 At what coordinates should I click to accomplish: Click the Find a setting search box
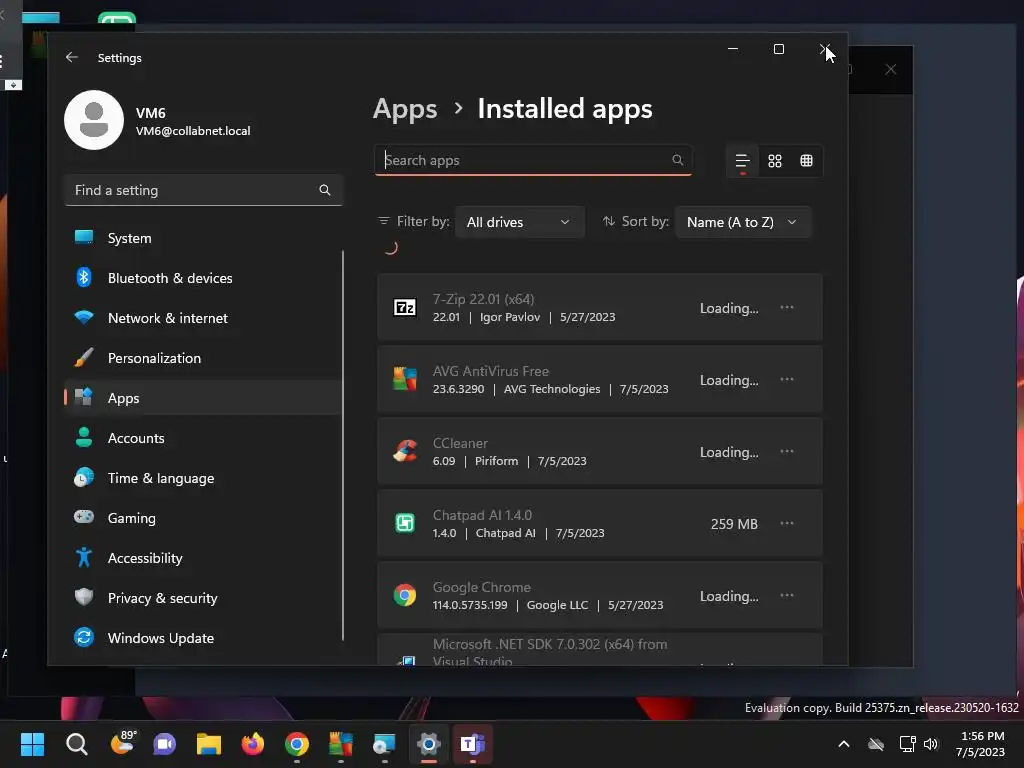tap(203, 190)
